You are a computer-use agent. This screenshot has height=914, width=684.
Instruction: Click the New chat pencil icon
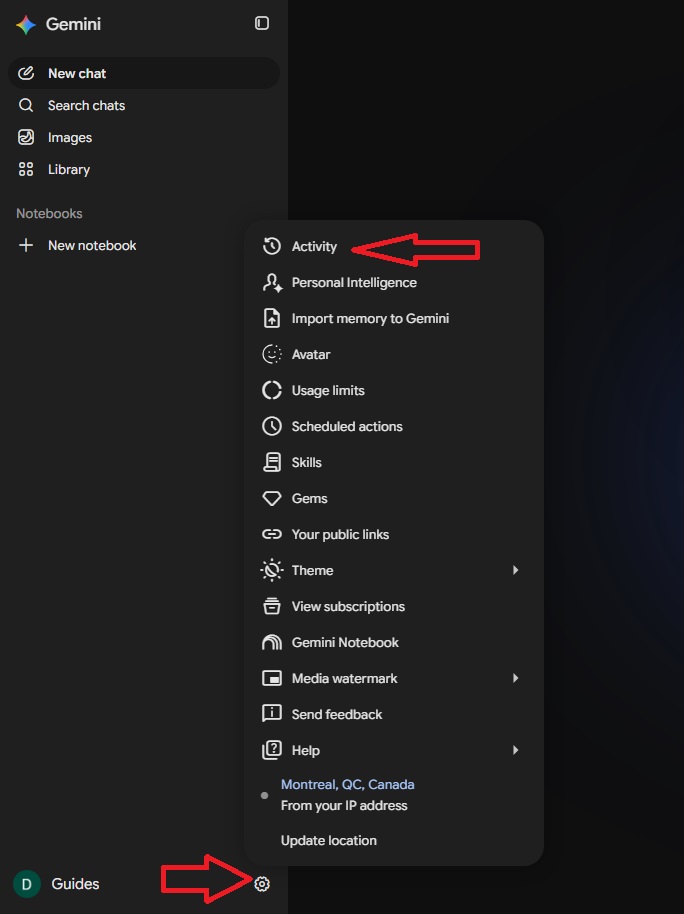pos(26,73)
